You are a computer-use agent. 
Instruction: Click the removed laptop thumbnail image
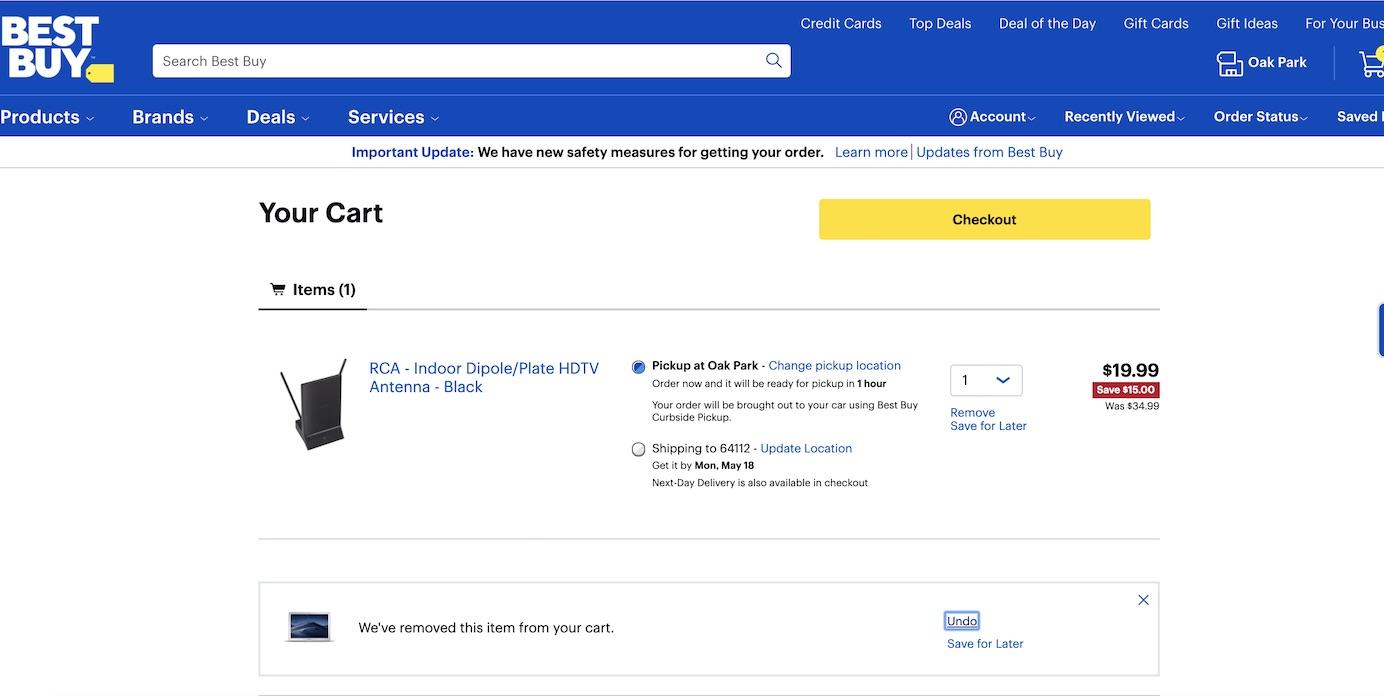[x=309, y=627]
